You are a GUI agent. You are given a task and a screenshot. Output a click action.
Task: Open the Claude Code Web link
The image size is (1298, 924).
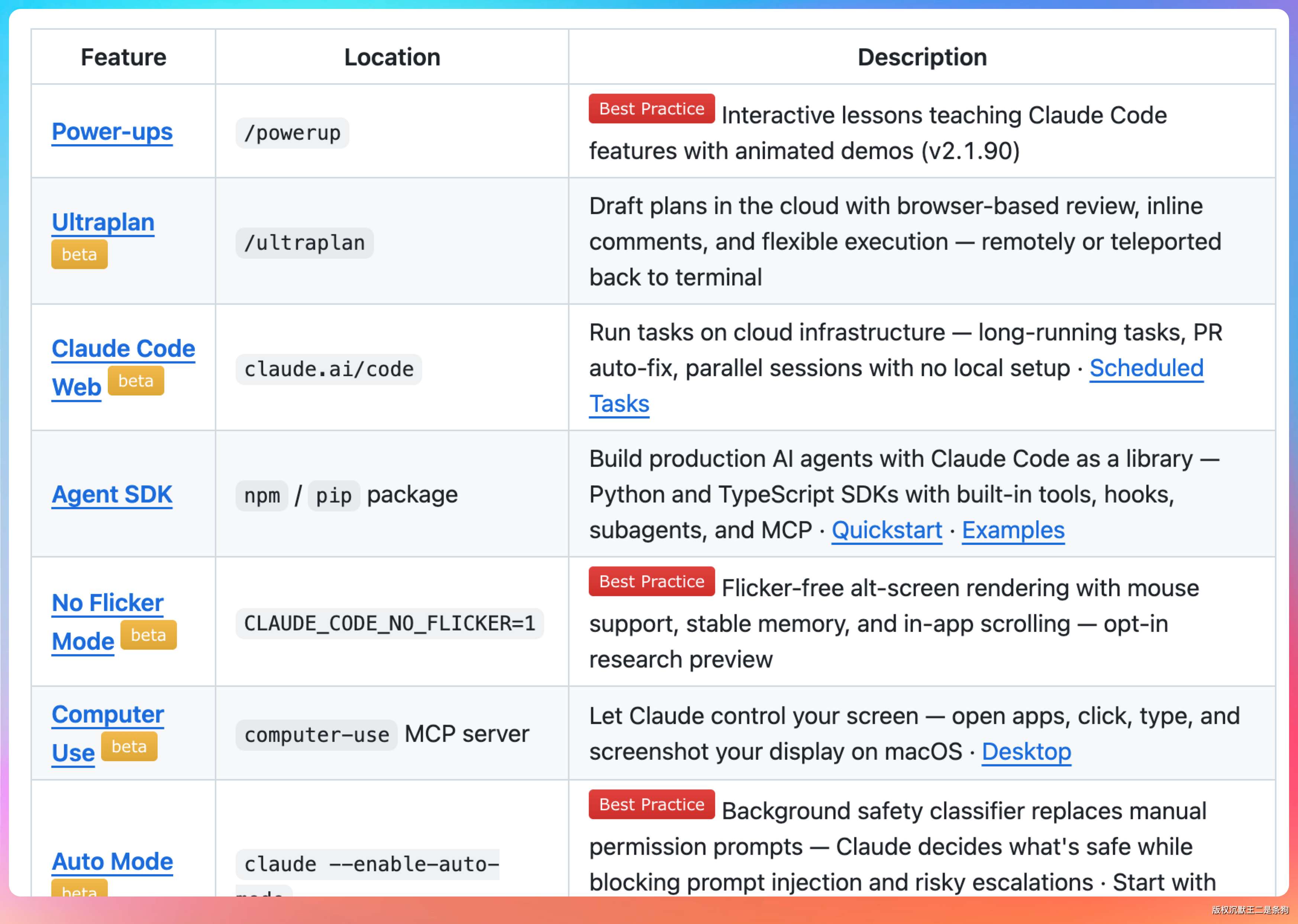pyautogui.click(x=123, y=349)
